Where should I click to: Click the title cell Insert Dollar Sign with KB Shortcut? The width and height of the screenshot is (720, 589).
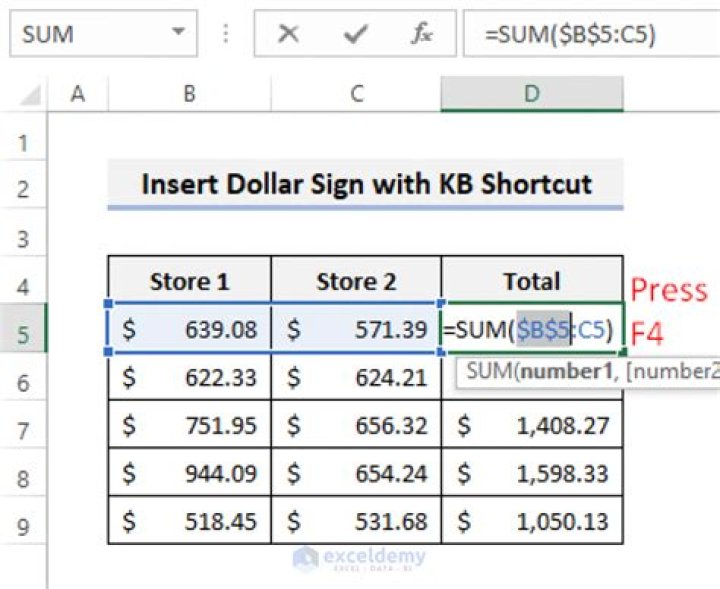point(366,184)
